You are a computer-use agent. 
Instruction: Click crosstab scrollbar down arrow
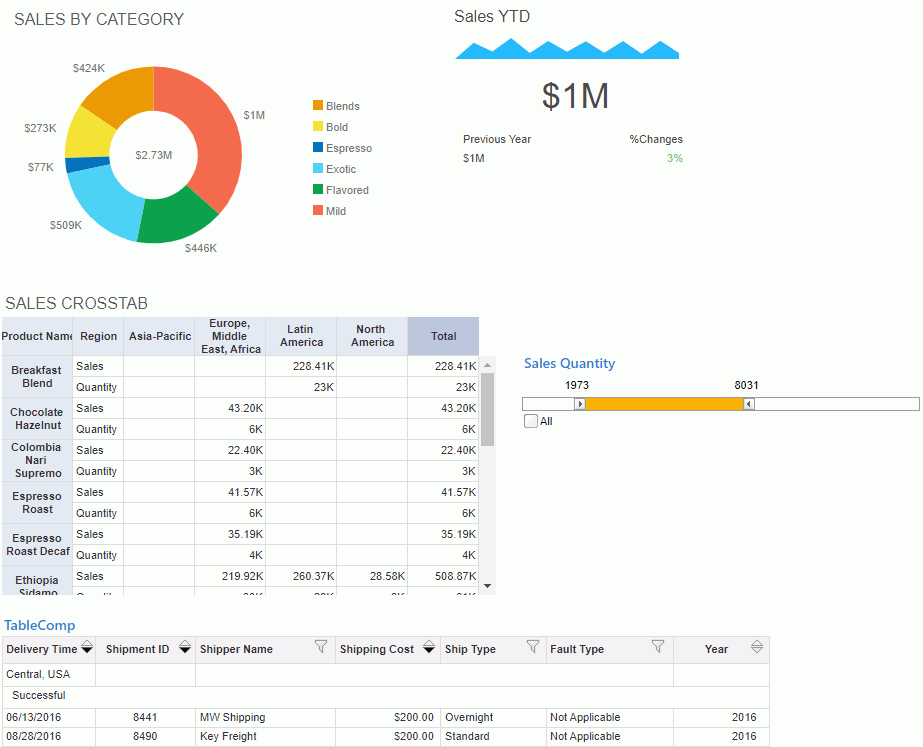coord(488,585)
